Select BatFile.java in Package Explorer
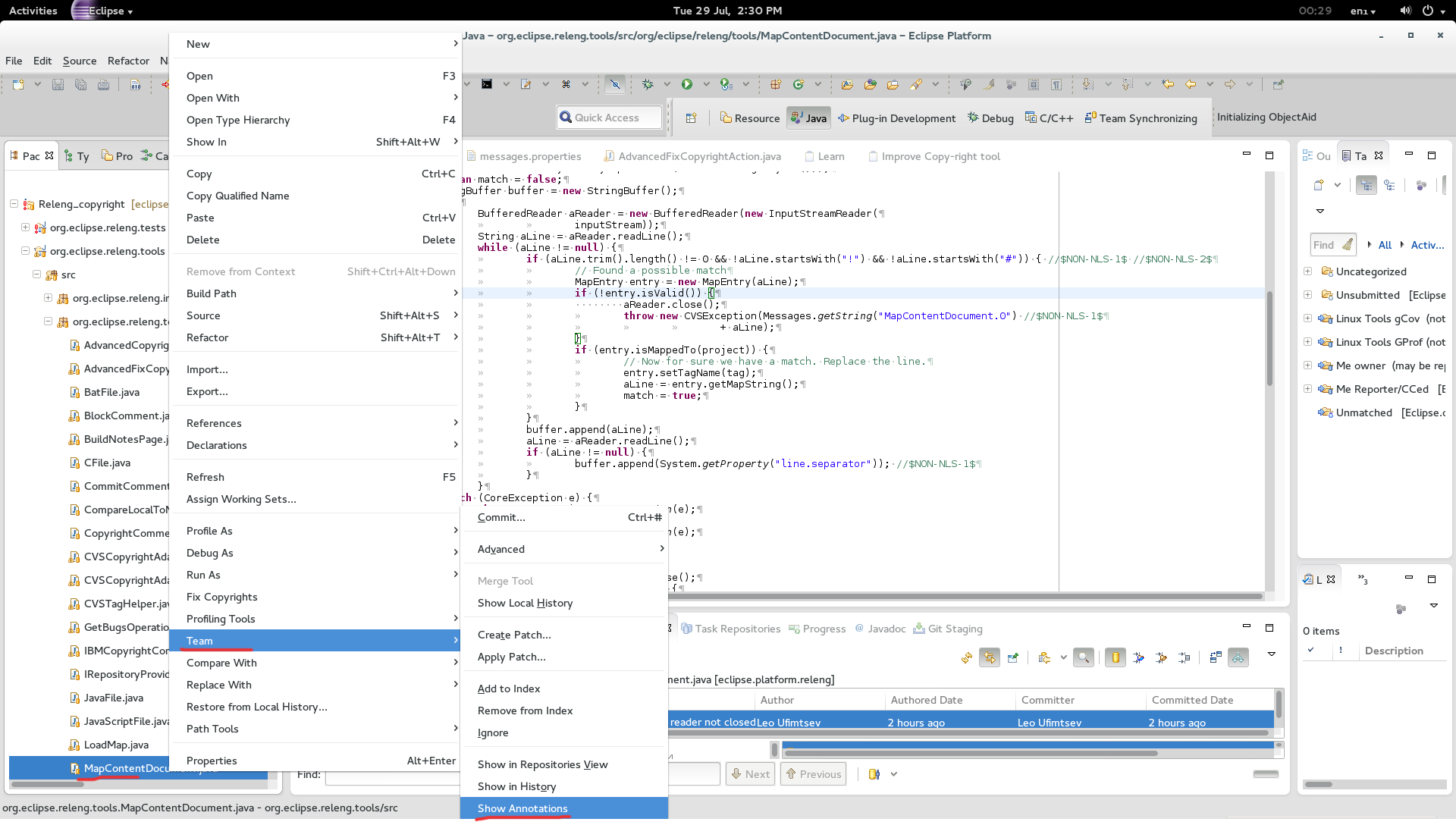The width and height of the screenshot is (1456, 825). coord(111,392)
